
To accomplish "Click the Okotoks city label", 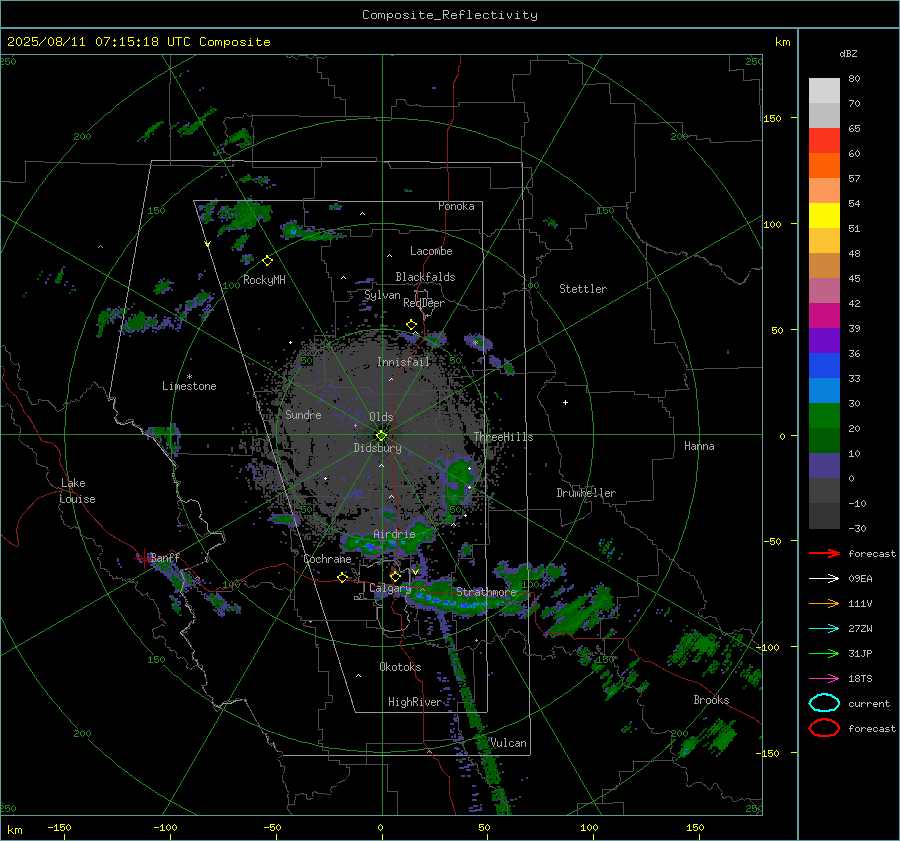I will click(x=400, y=667).
